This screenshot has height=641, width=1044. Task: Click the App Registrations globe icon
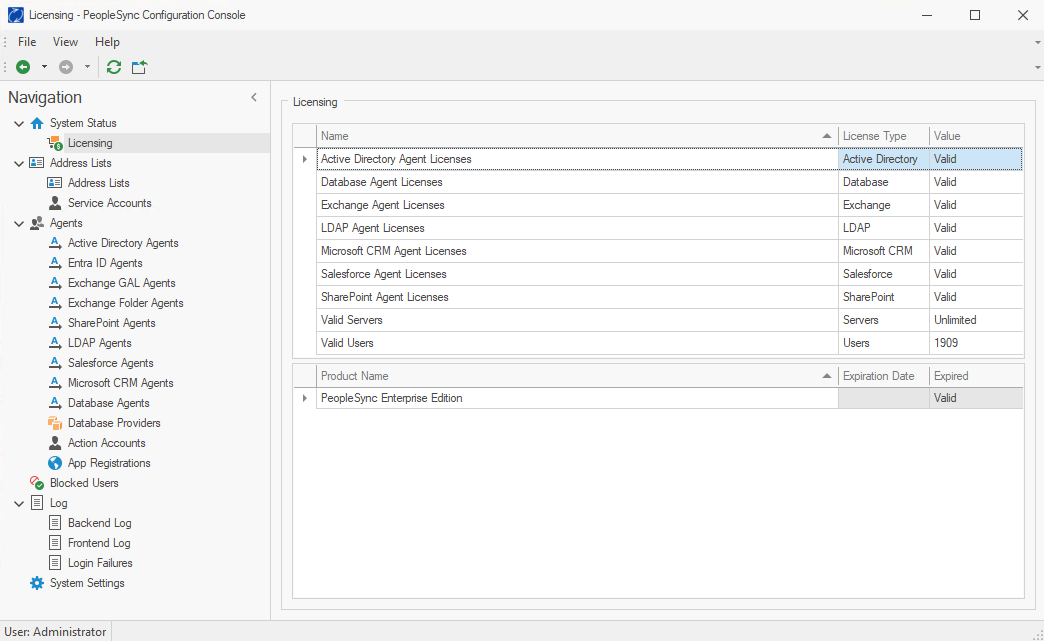coord(55,463)
